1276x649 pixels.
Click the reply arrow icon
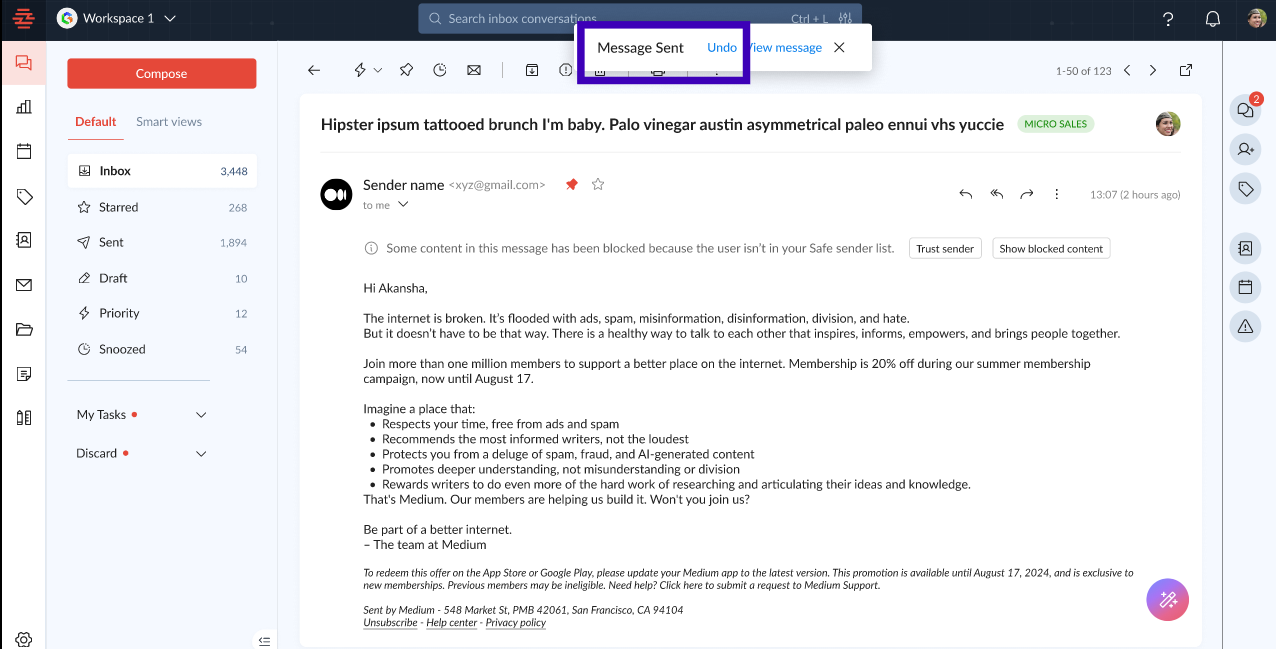tap(965, 194)
